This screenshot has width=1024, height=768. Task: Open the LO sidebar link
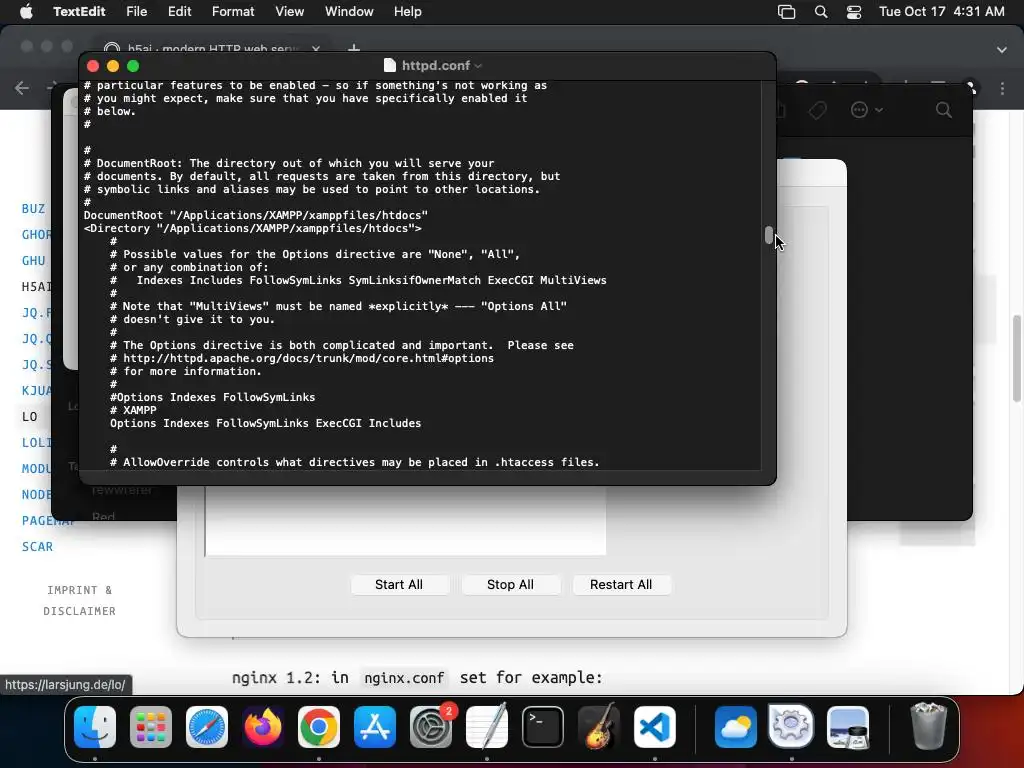click(29, 417)
